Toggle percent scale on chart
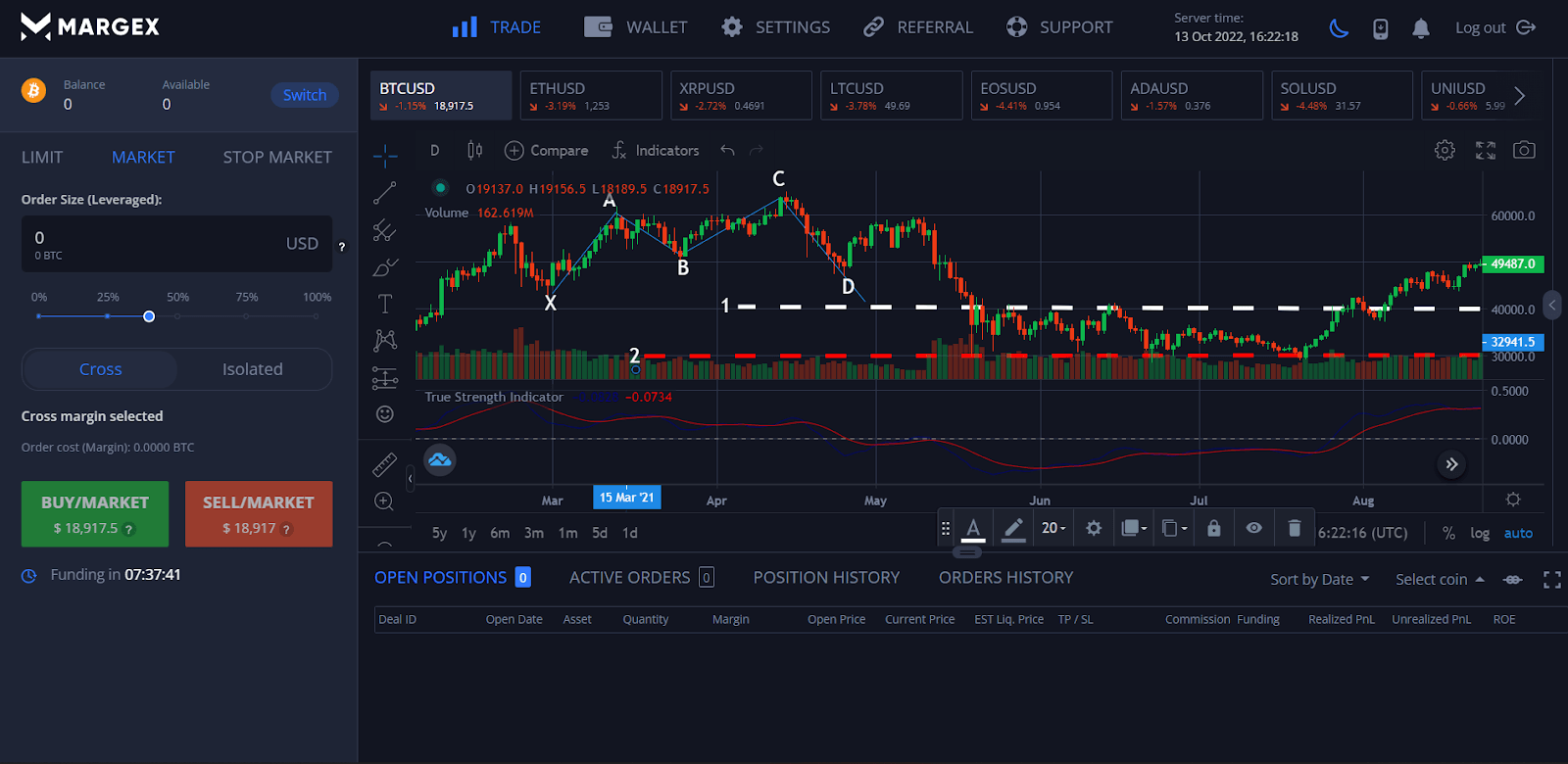Image resolution: width=1568 pixels, height=764 pixels. pos(1448,533)
